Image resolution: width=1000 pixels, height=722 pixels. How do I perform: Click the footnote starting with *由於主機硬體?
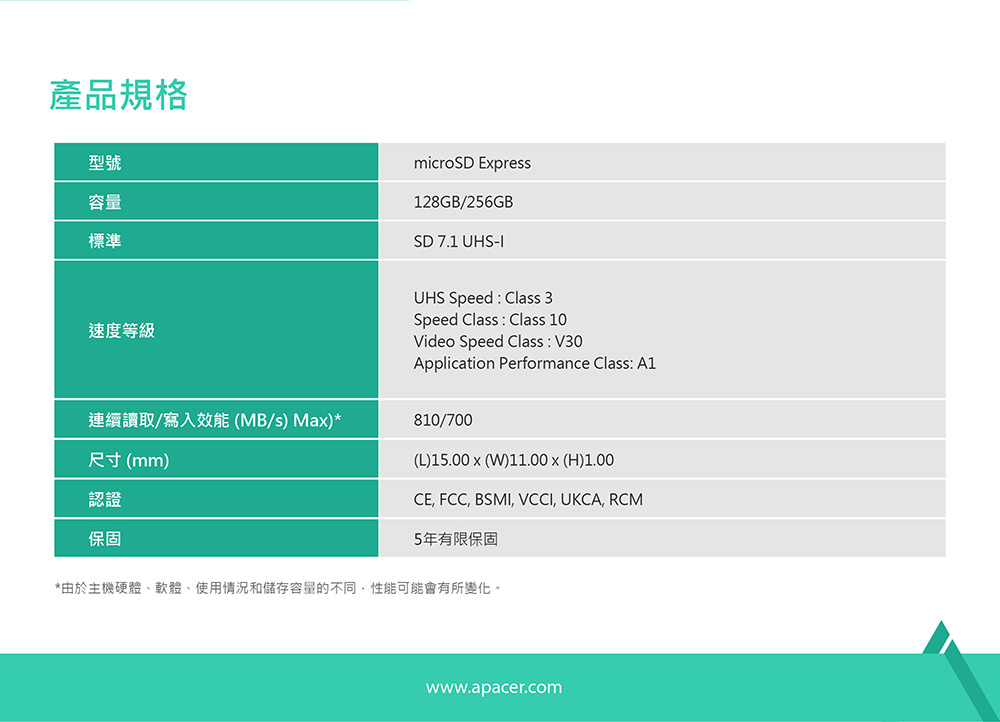(278, 588)
